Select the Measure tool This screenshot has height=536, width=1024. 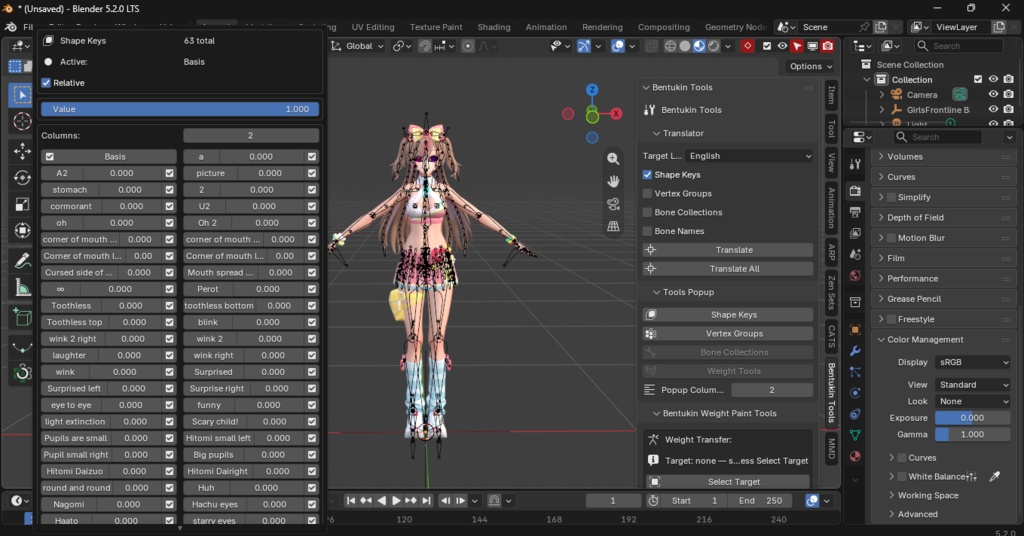click(x=22, y=287)
